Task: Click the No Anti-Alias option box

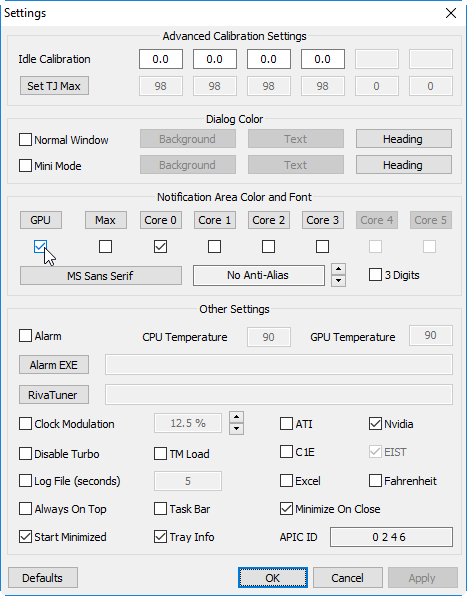Action: click(259, 276)
